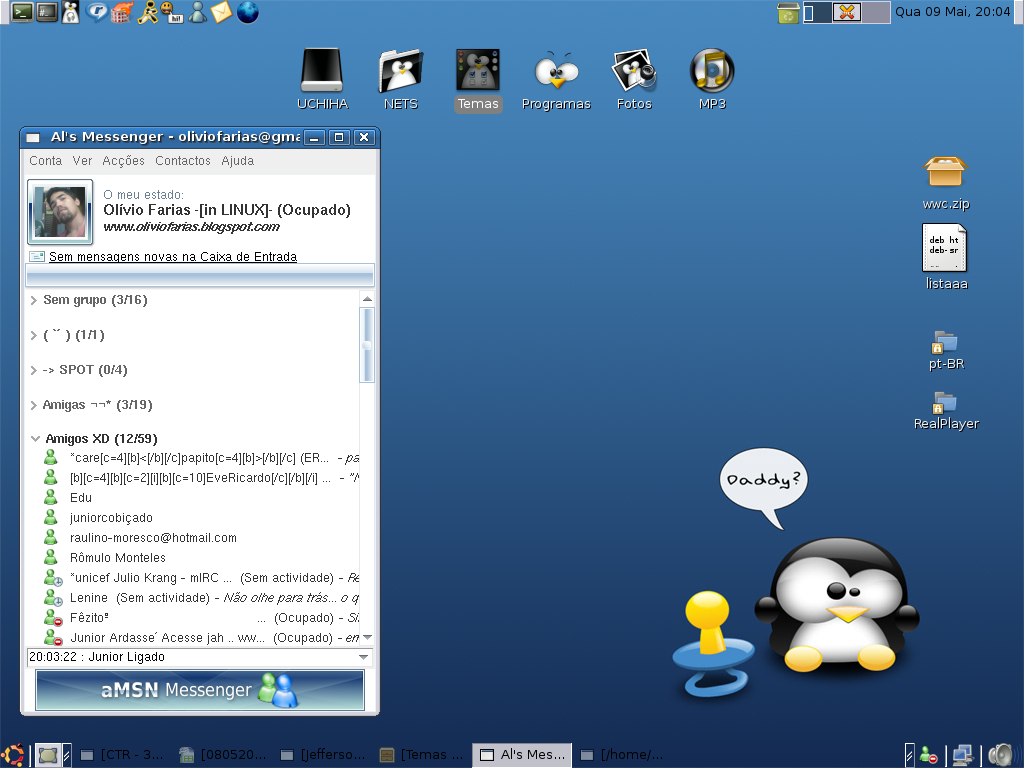
Task: Open the trash bin in top panel
Action: tap(788, 12)
